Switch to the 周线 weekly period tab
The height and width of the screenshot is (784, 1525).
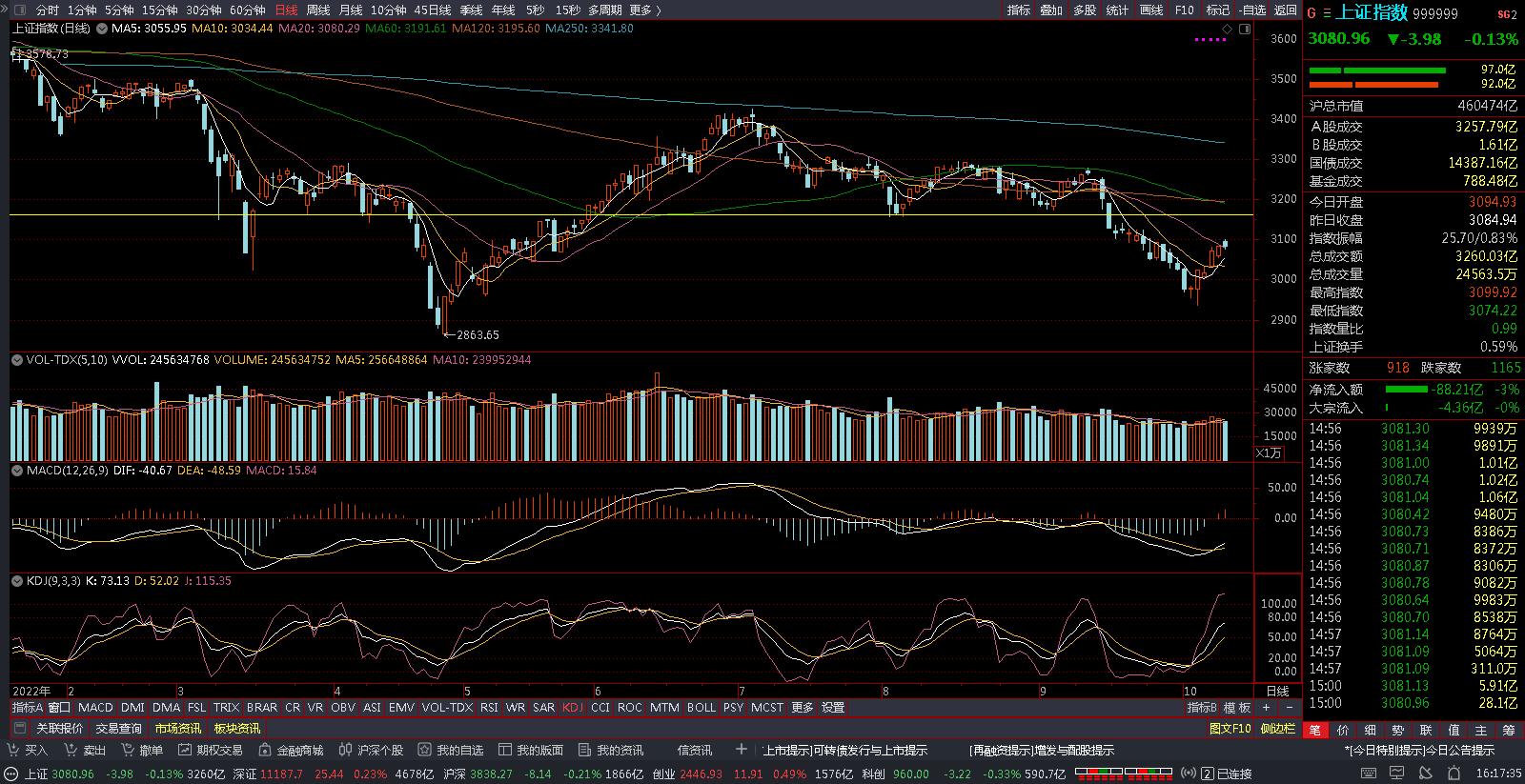(318, 10)
